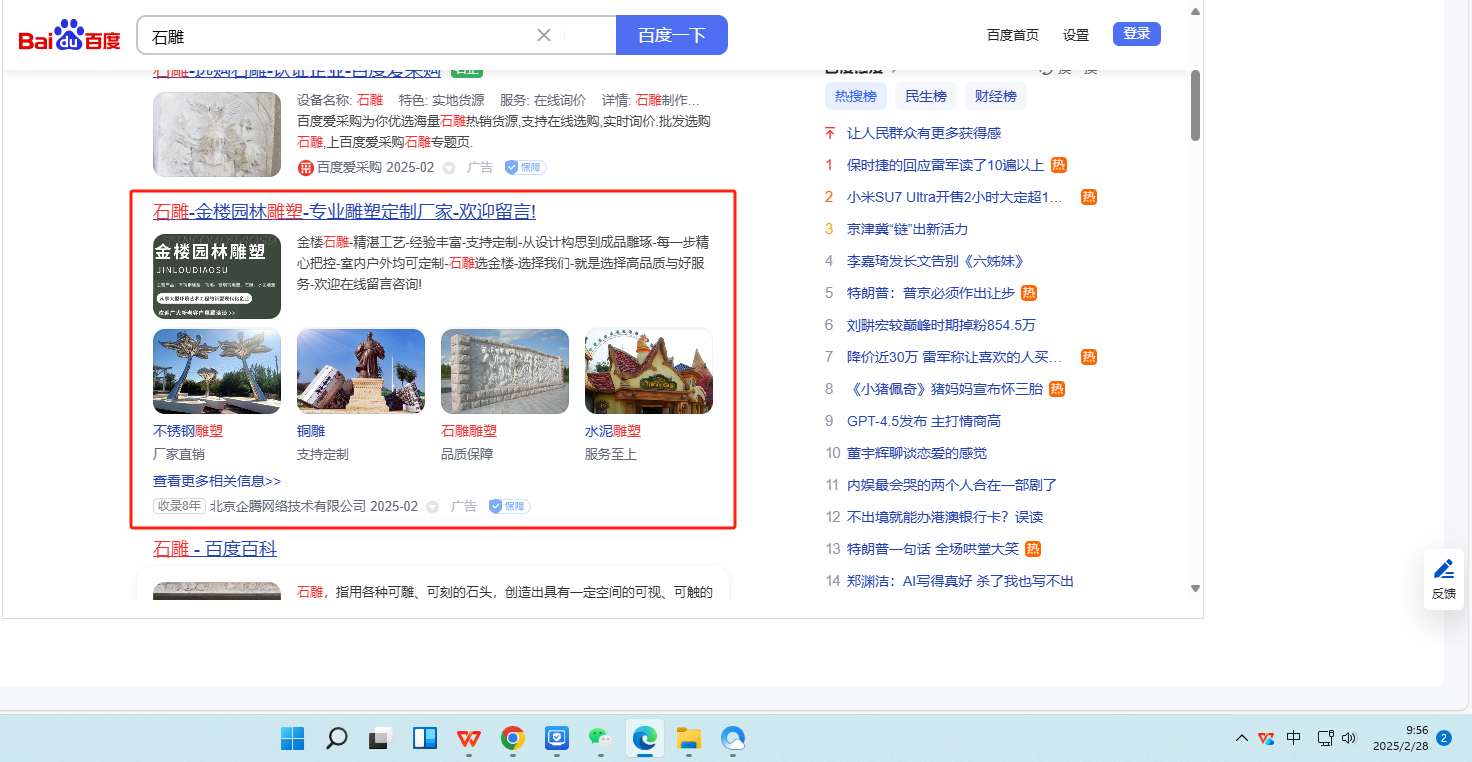
Task: Click 金楼园林雕塑 logo thumbnail
Action: 217,276
